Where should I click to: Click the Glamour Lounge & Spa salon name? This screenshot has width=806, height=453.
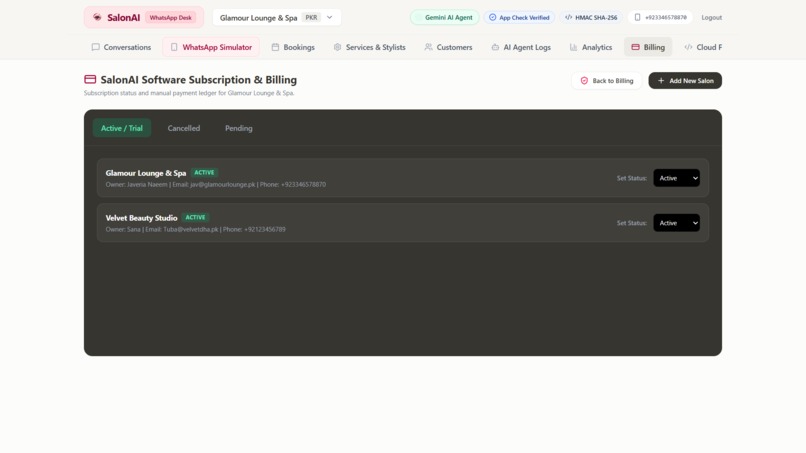click(146, 173)
